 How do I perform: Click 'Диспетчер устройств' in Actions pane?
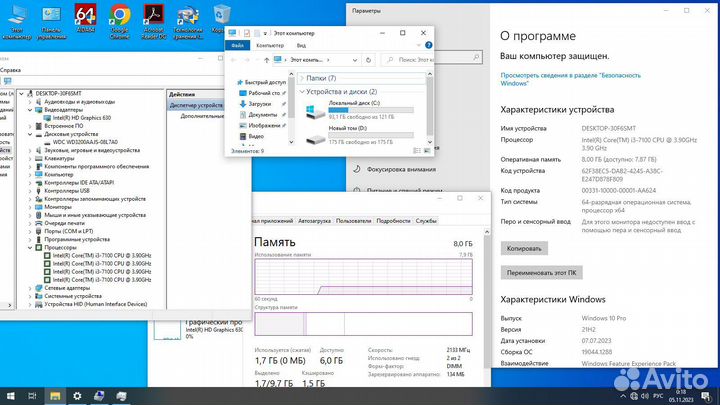pos(196,105)
